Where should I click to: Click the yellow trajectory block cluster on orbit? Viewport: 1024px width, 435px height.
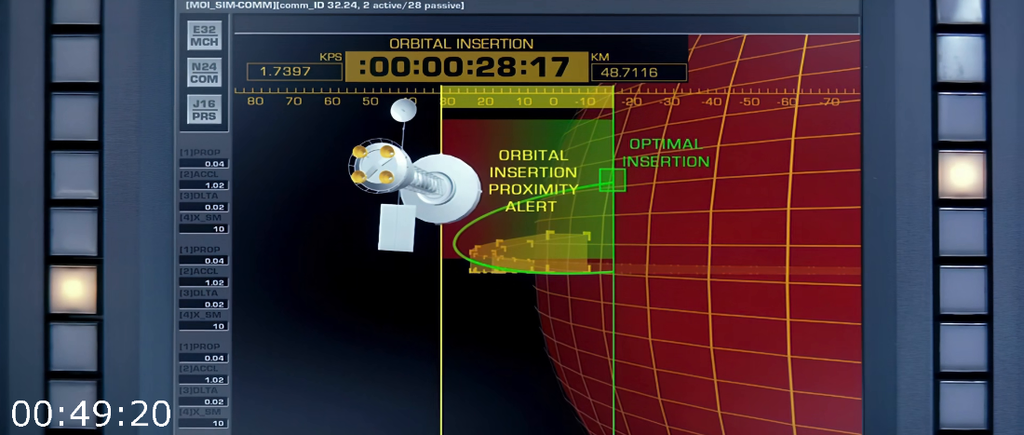coord(529,253)
